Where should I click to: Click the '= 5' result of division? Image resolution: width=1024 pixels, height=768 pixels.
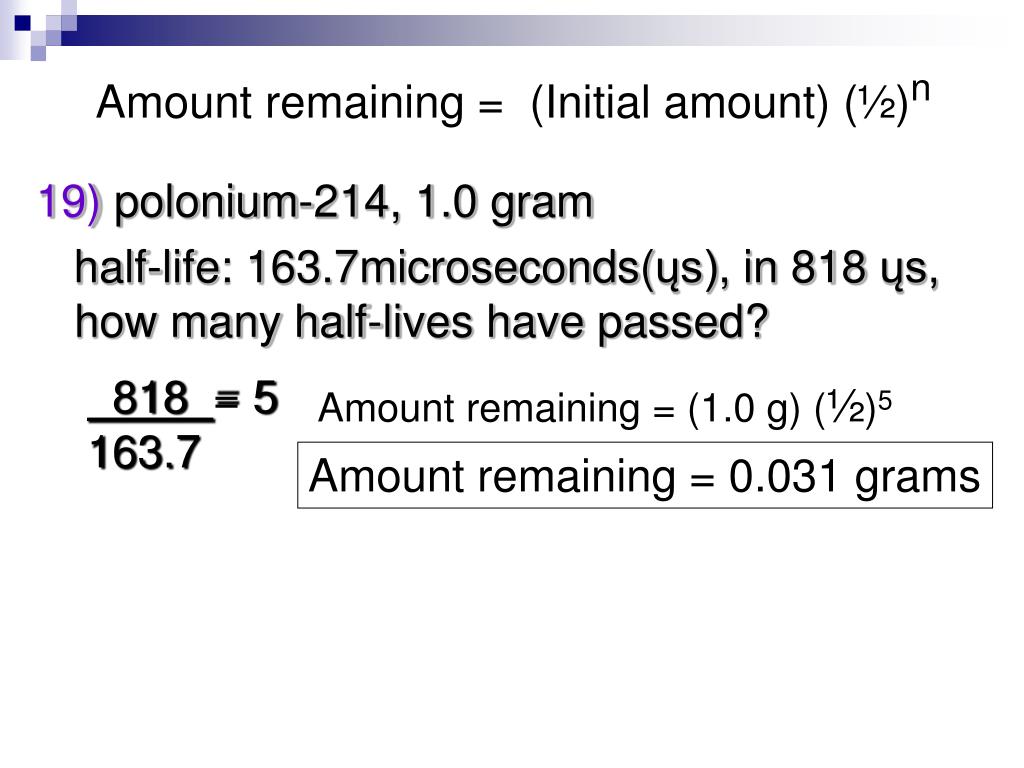[247, 398]
